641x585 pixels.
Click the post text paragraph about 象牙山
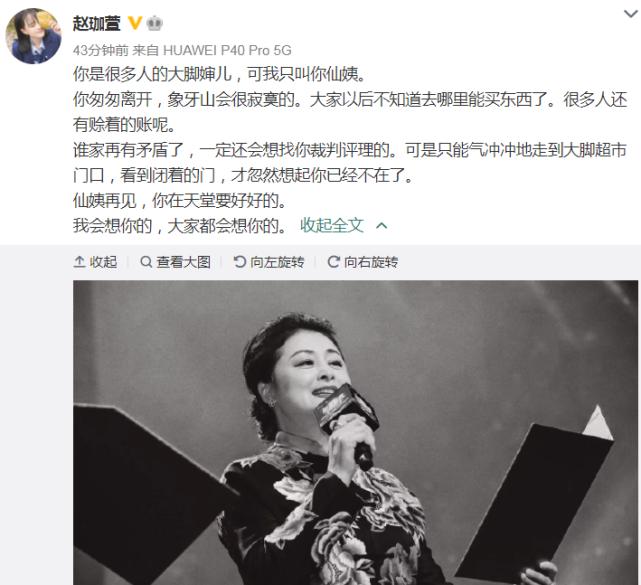point(350,112)
